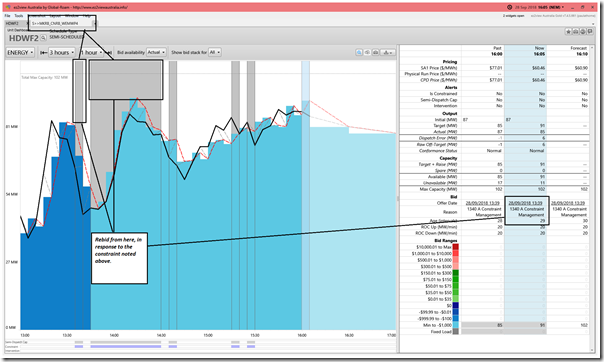Click Min to -$1,000 Forecast value 102
The height and width of the screenshot is (362, 604).
click(x=584, y=325)
